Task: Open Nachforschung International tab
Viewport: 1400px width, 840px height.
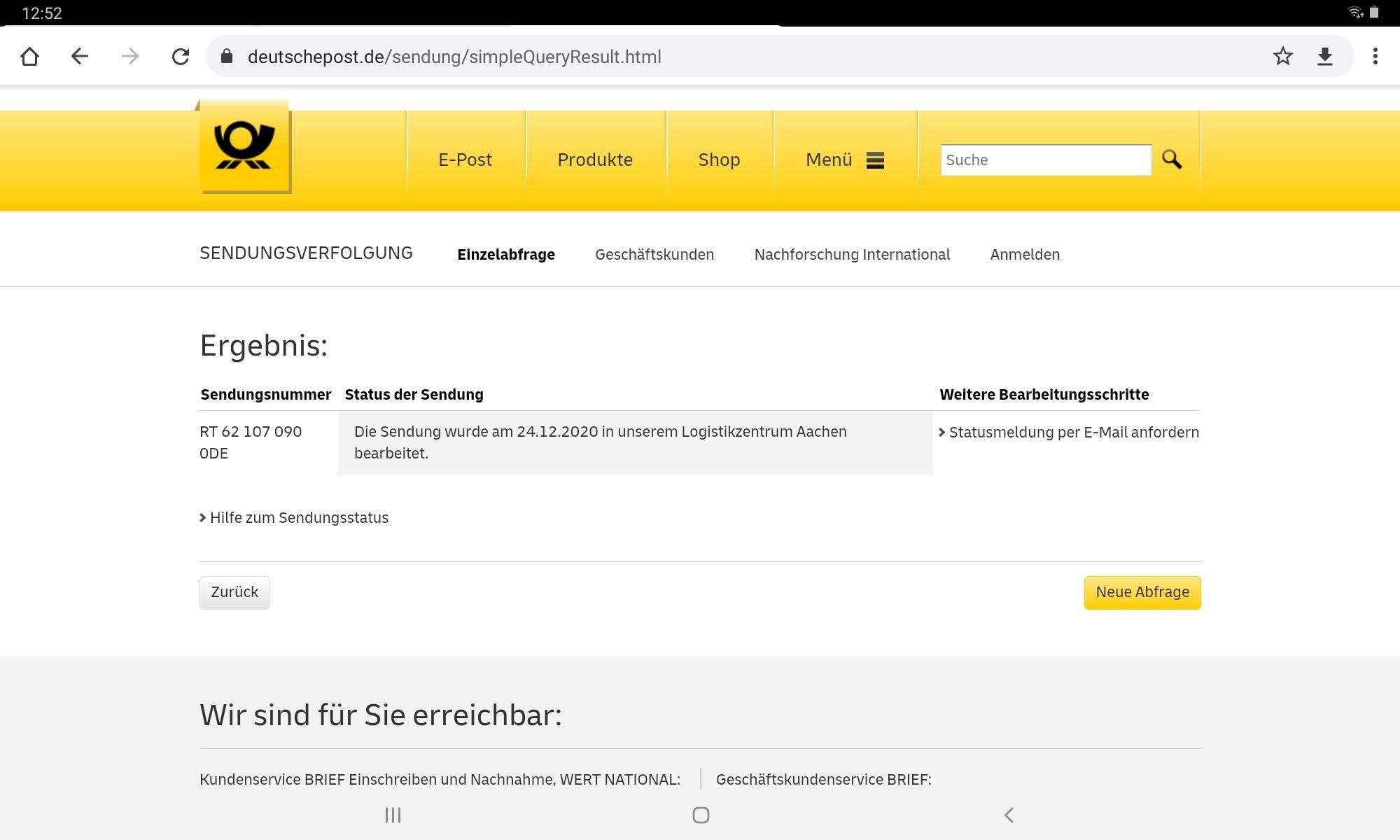Action: click(852, 255)
